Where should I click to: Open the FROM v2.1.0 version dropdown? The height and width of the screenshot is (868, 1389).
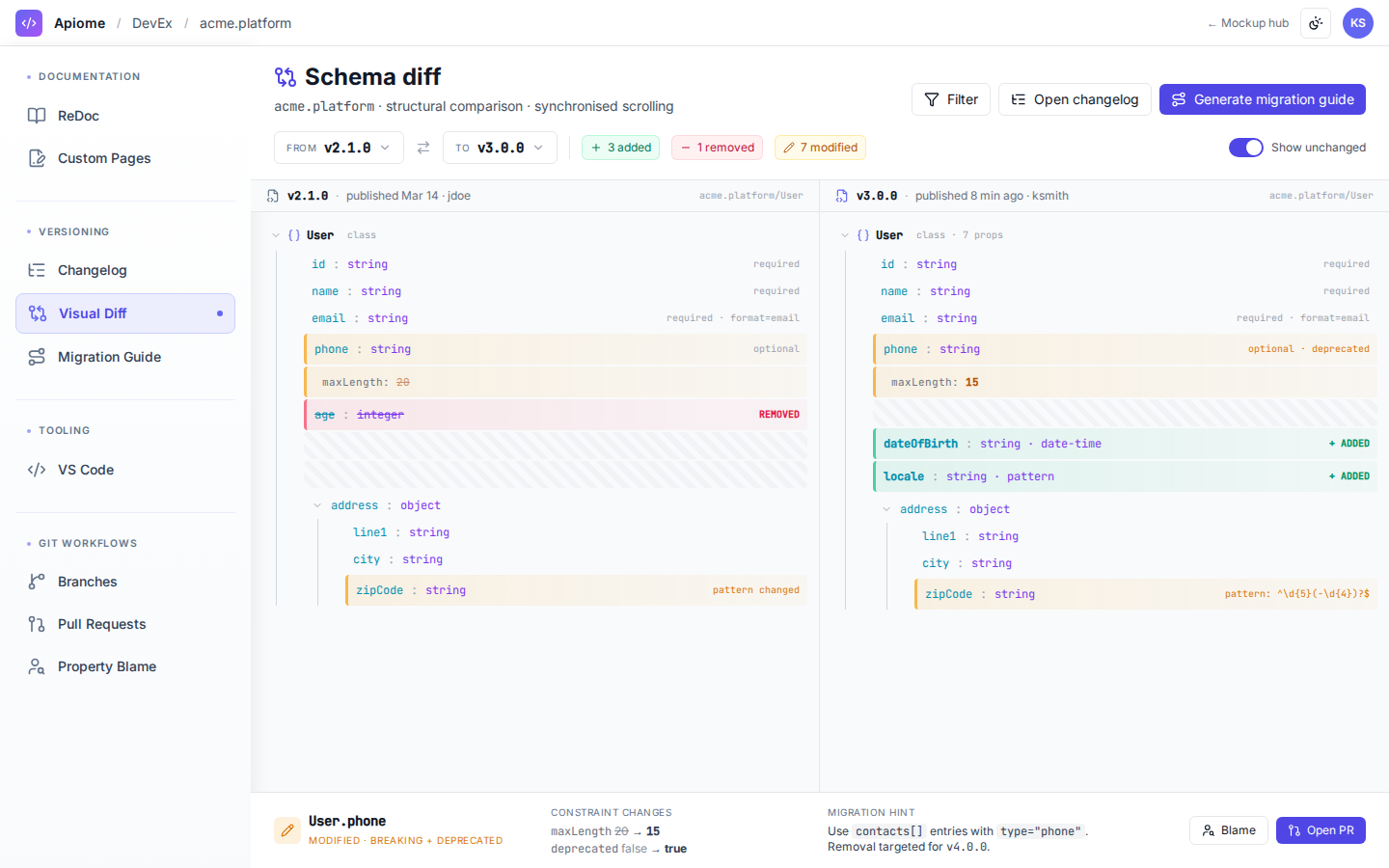pyautogui.click(x=339, y=148)
